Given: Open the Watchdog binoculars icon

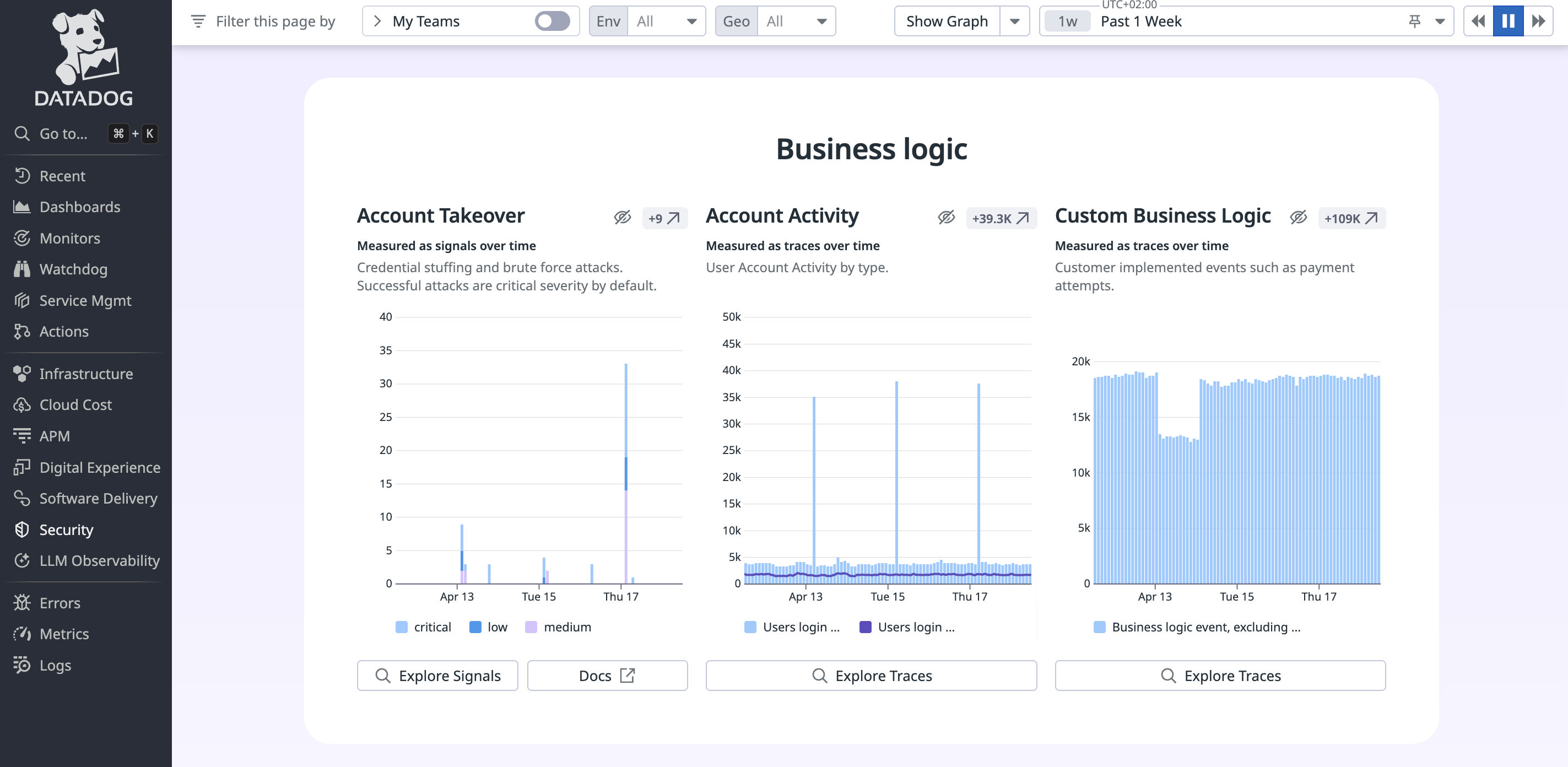Looking at the screenshot, I should [x=22, y=269].
